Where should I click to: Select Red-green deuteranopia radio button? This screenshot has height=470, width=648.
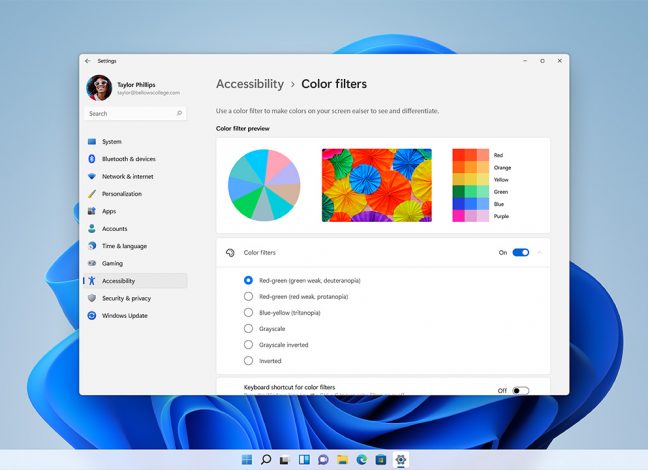pyautogui.click(x=248, y=280)
